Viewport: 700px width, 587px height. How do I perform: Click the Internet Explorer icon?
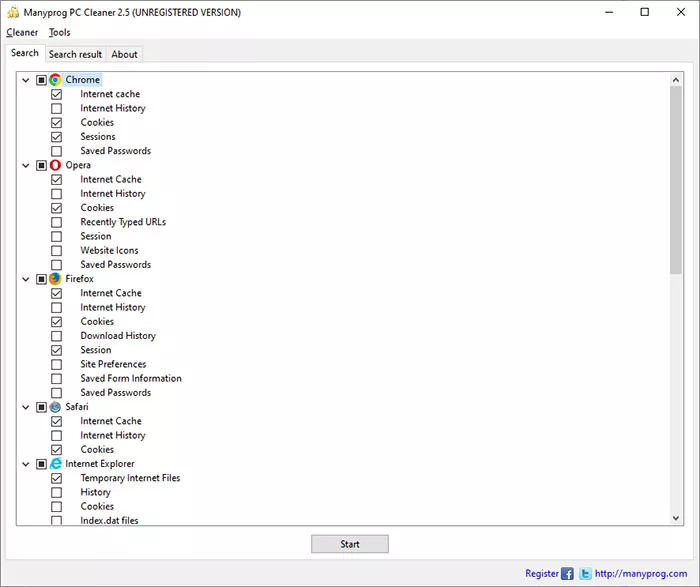click(55, 464)
